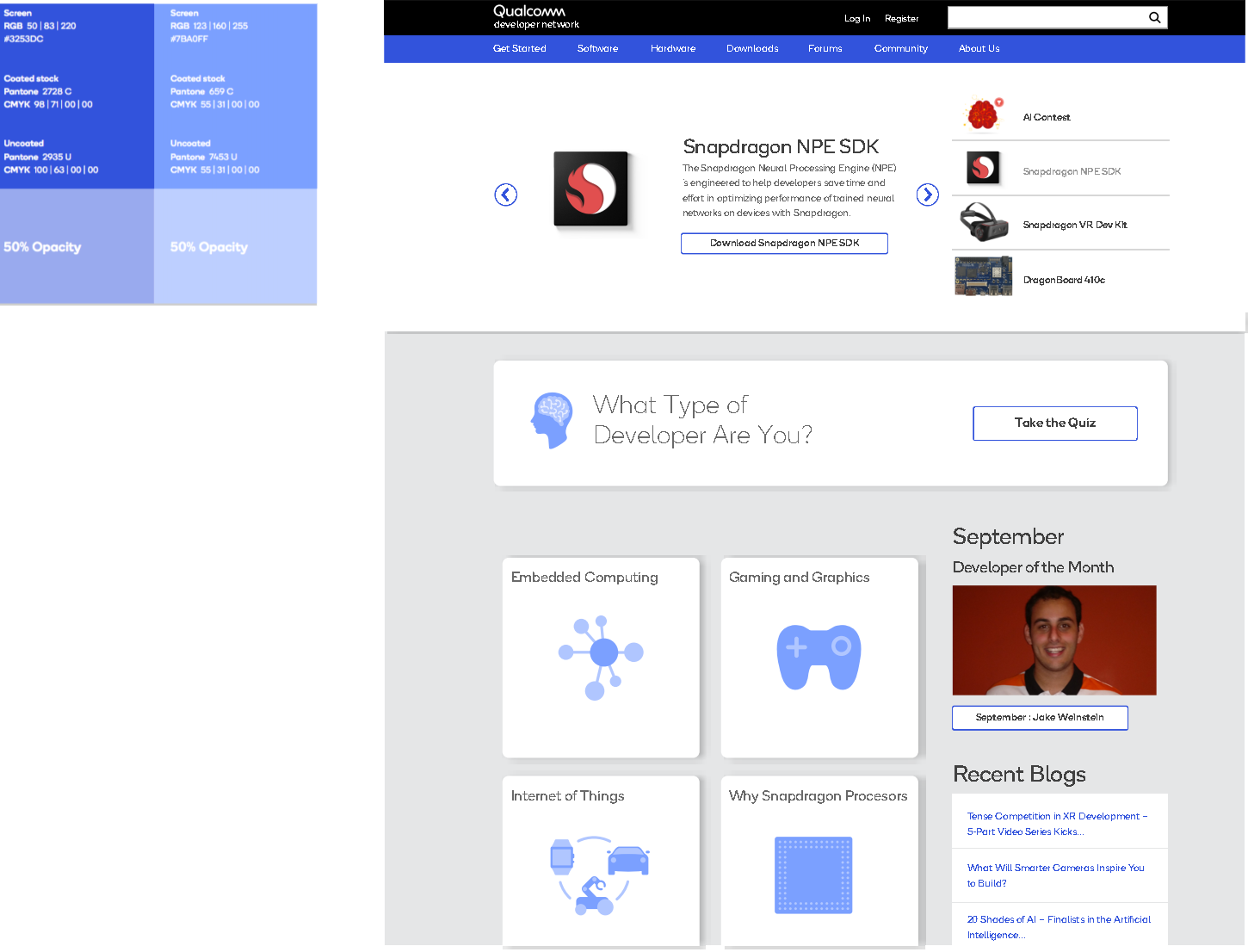Viewport: 1248px width, 952px height.
Task: Click the Gaming and Graphics card title
Action: coord(799,577)
